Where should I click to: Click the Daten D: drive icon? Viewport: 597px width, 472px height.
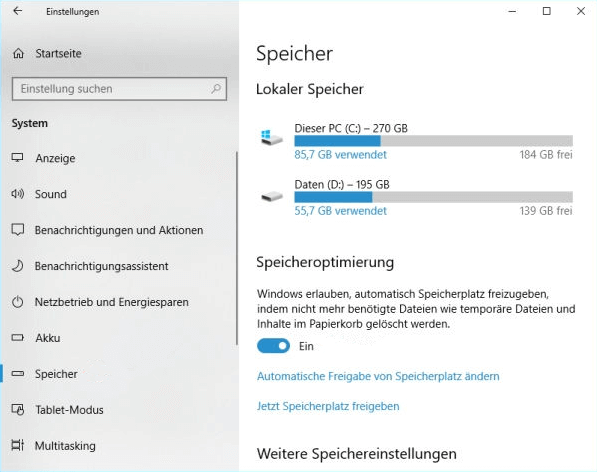tap(272, 197)
